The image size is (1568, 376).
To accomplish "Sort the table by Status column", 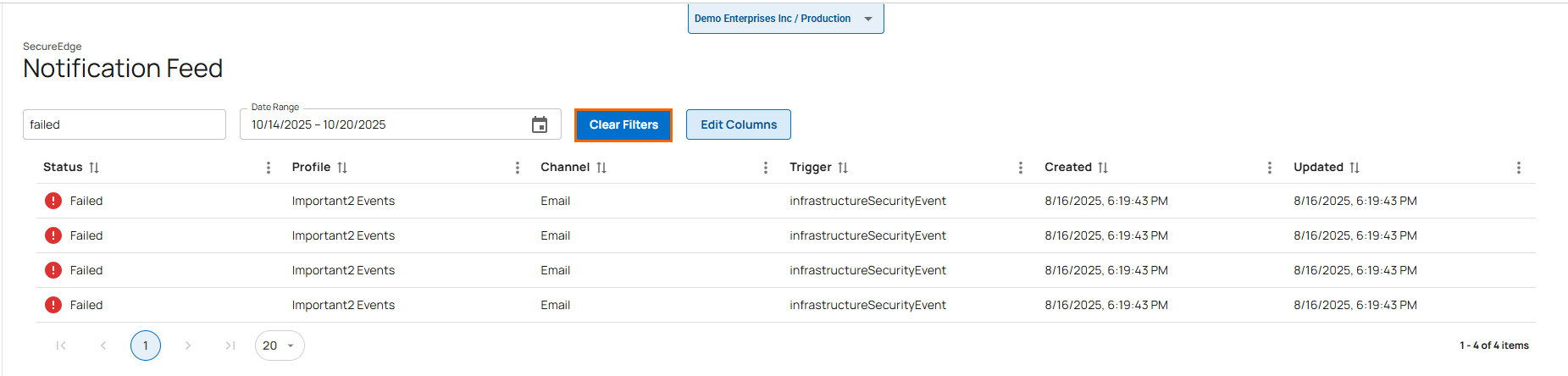I will (x=94, y=168).
